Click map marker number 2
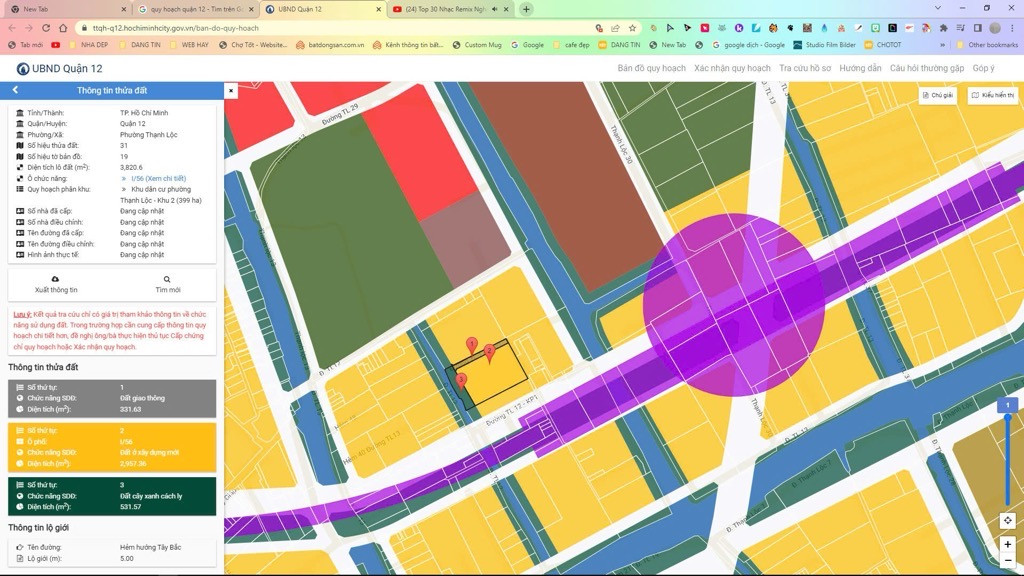 [489, 353]
